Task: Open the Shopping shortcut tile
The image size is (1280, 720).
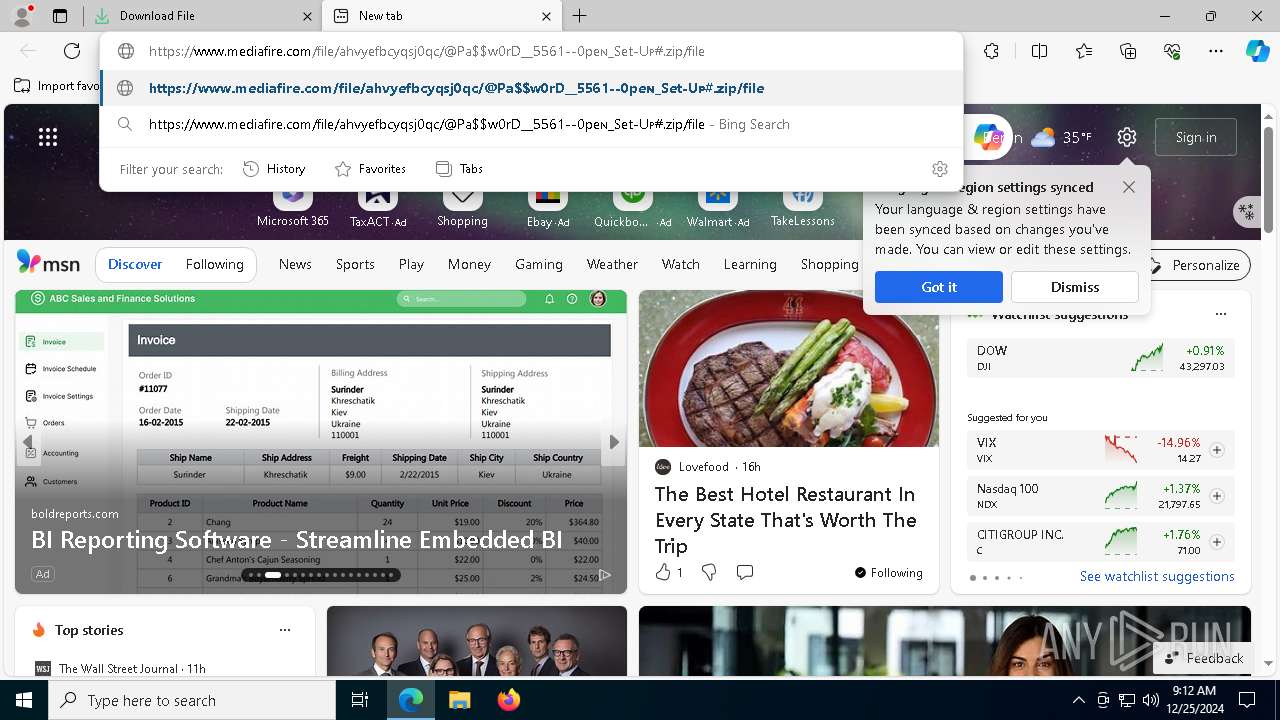Action: (462, 206)
